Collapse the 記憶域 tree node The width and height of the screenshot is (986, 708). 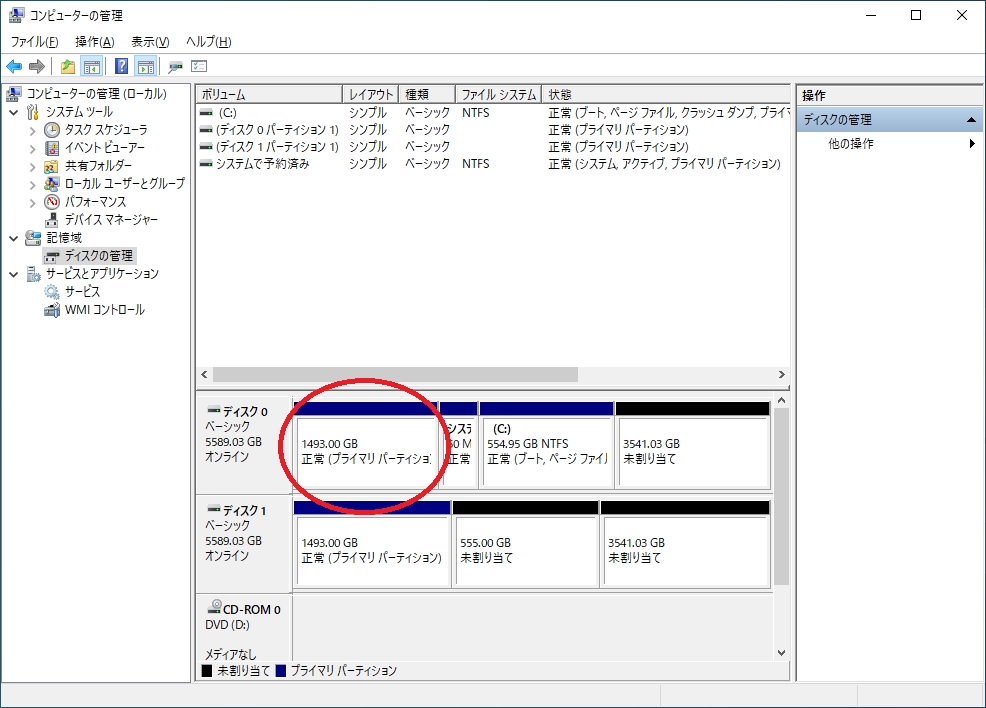coord(14,238)
